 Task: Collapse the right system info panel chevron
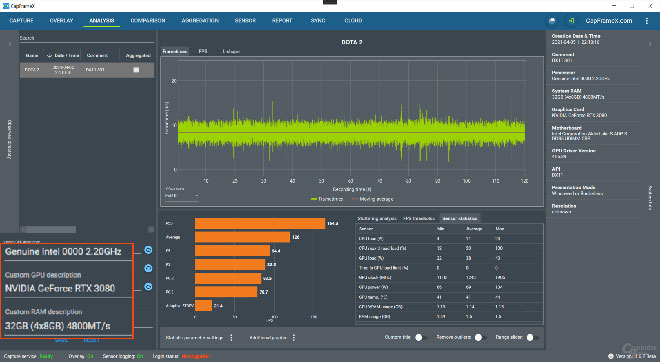[x=650, y=44]
